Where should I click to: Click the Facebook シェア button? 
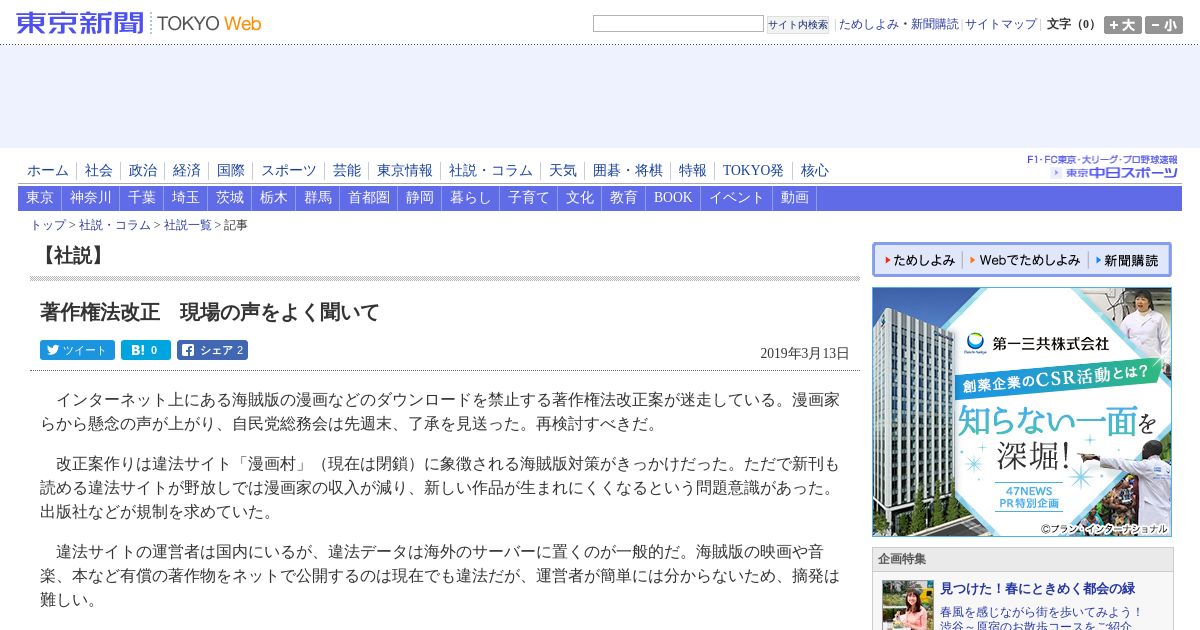tap(212, 350)
